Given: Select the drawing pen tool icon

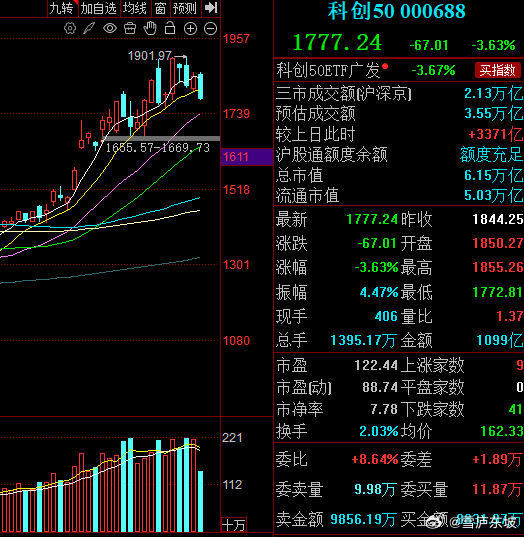Looking at the screenshot, I should pyautogui.click(x=89, y=28).
